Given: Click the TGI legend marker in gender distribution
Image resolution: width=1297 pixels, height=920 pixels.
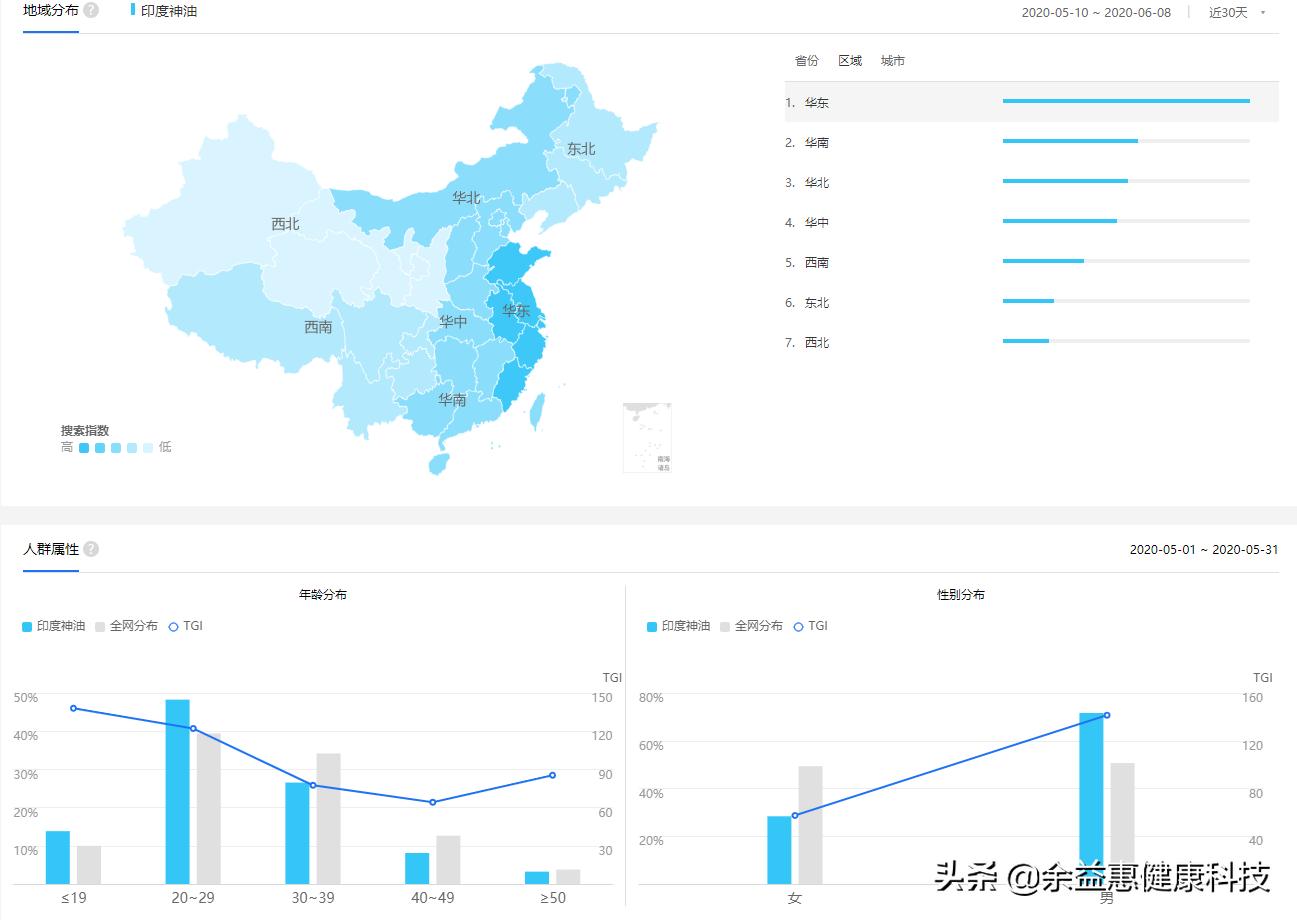Looking at the screenshot, I should click(800, 625).
